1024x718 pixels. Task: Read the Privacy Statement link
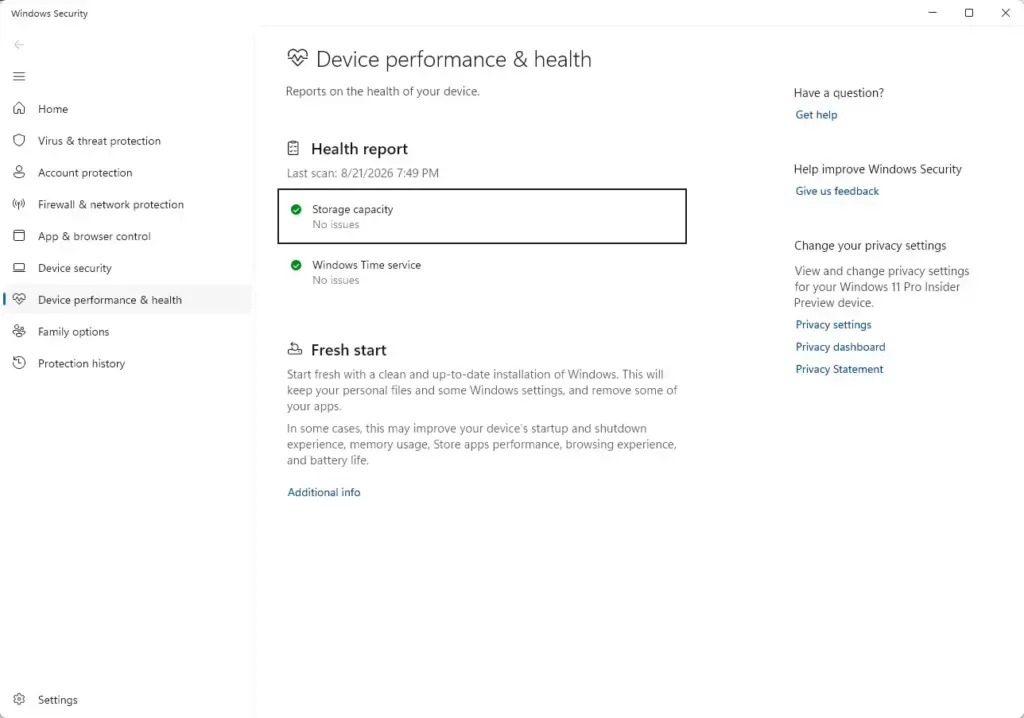tap(839, 369)
